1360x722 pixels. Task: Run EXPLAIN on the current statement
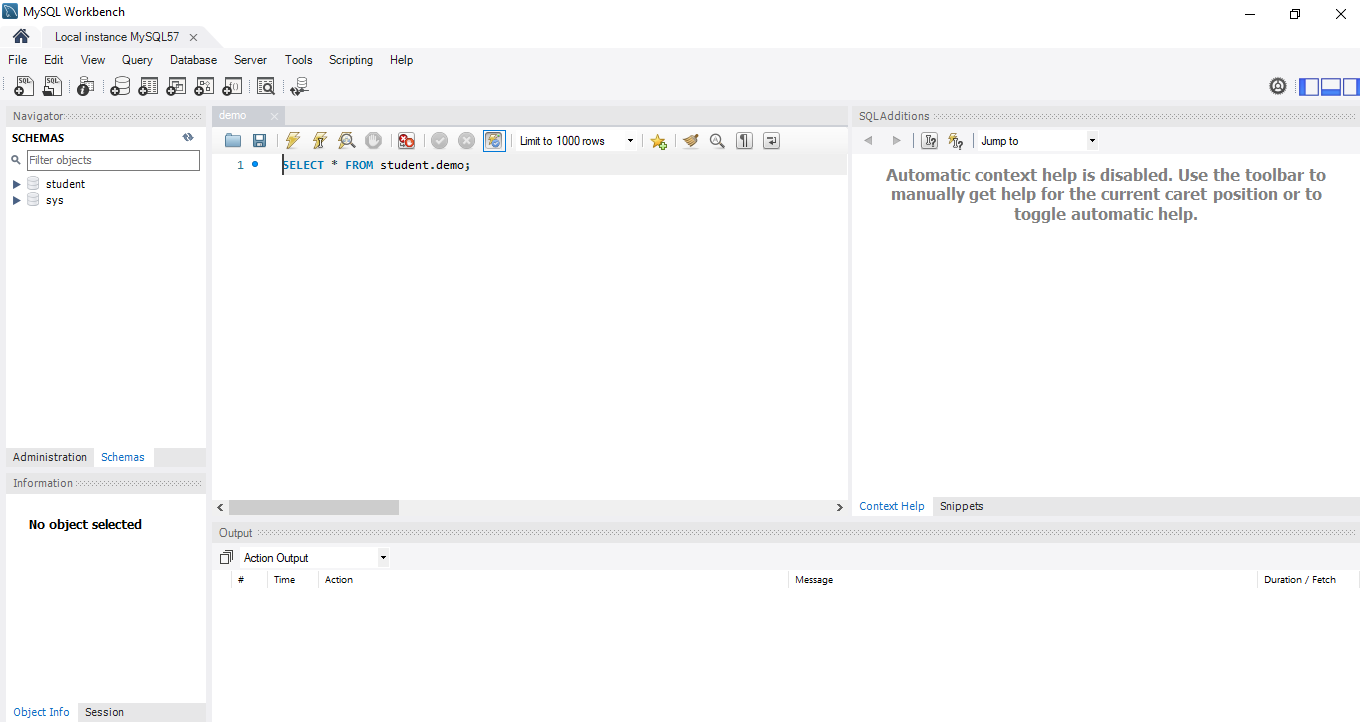346,141
